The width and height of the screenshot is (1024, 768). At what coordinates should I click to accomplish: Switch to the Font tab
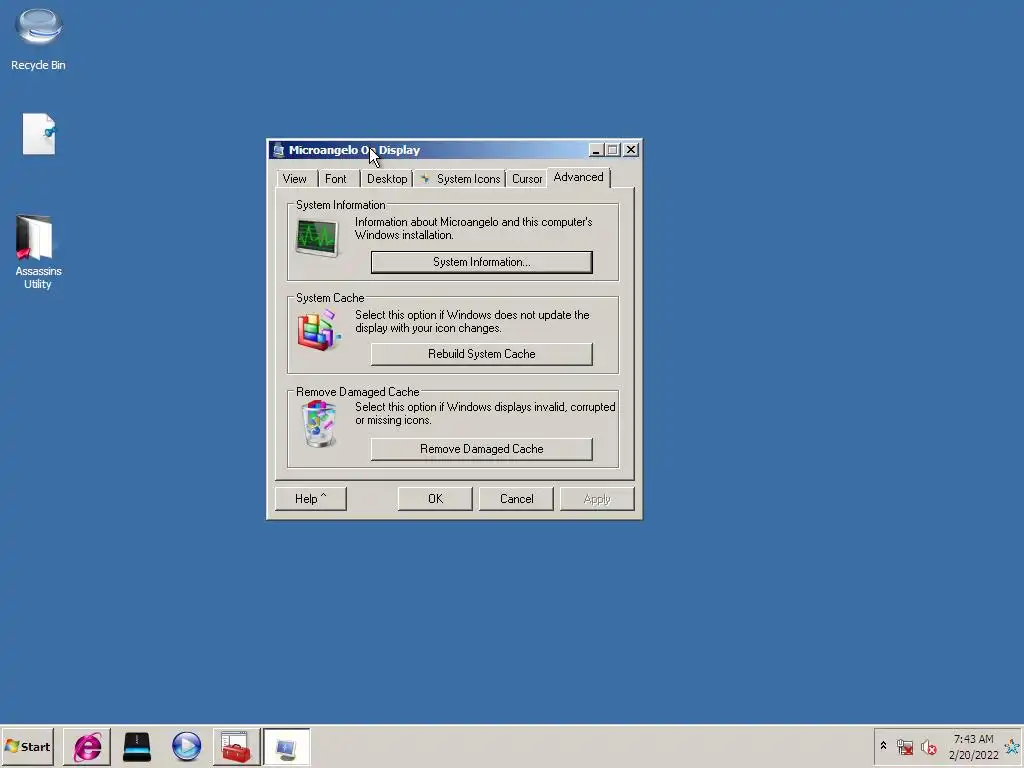pos(336,179)
